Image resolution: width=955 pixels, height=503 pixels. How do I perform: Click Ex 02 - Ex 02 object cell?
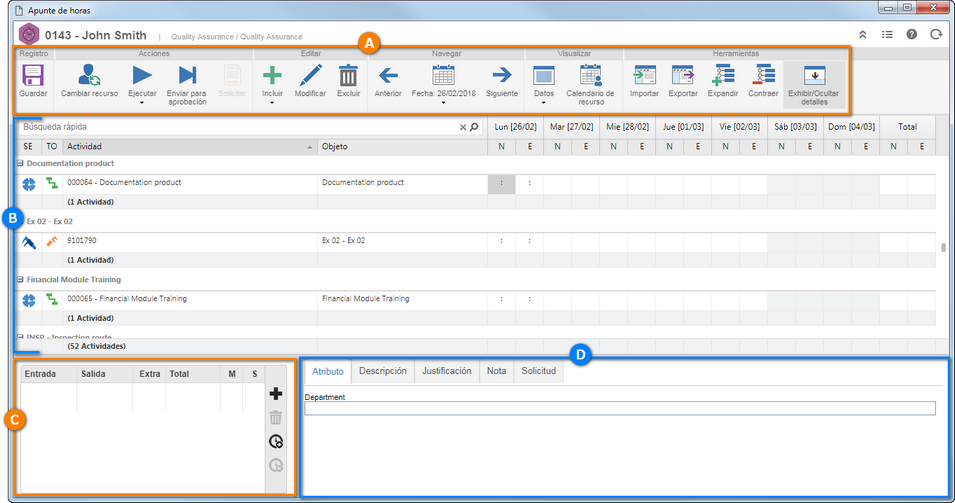click(x=402, y=241)
